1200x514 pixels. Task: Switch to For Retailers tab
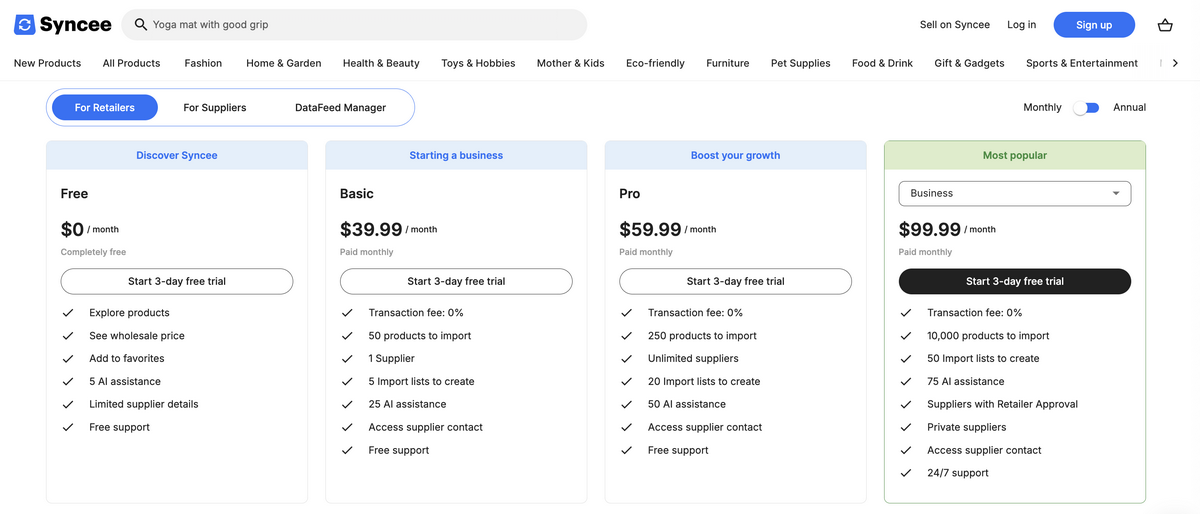click(x=105, y=108)
